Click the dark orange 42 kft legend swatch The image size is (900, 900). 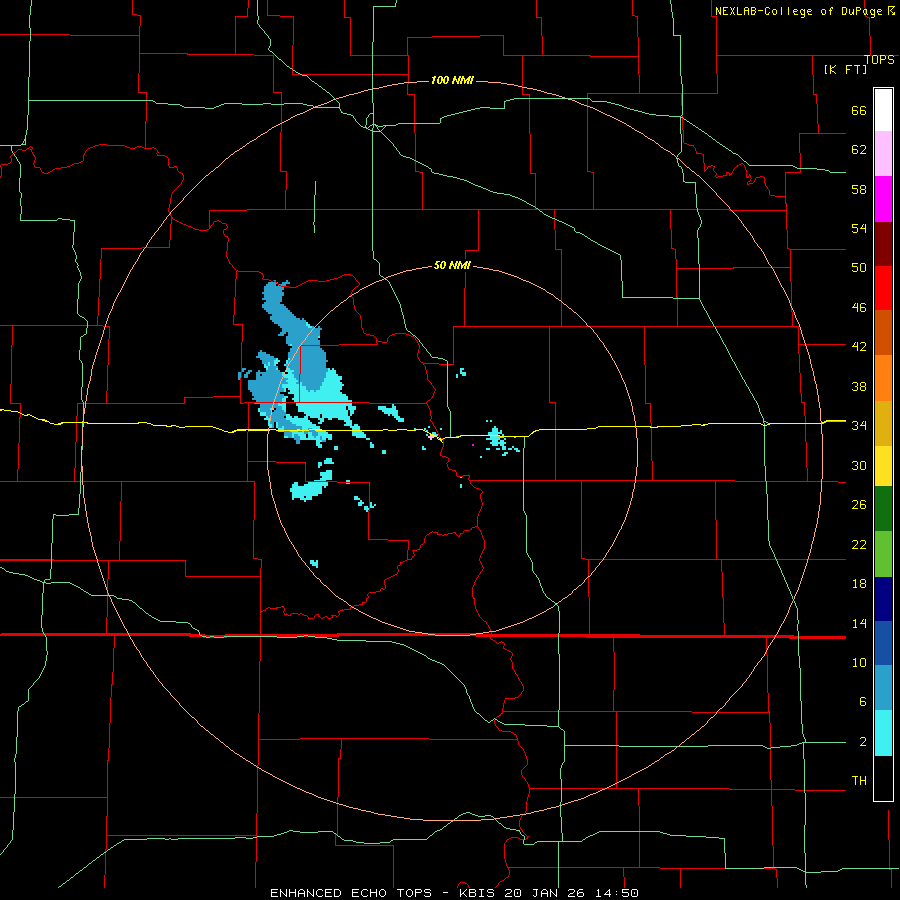883,333
